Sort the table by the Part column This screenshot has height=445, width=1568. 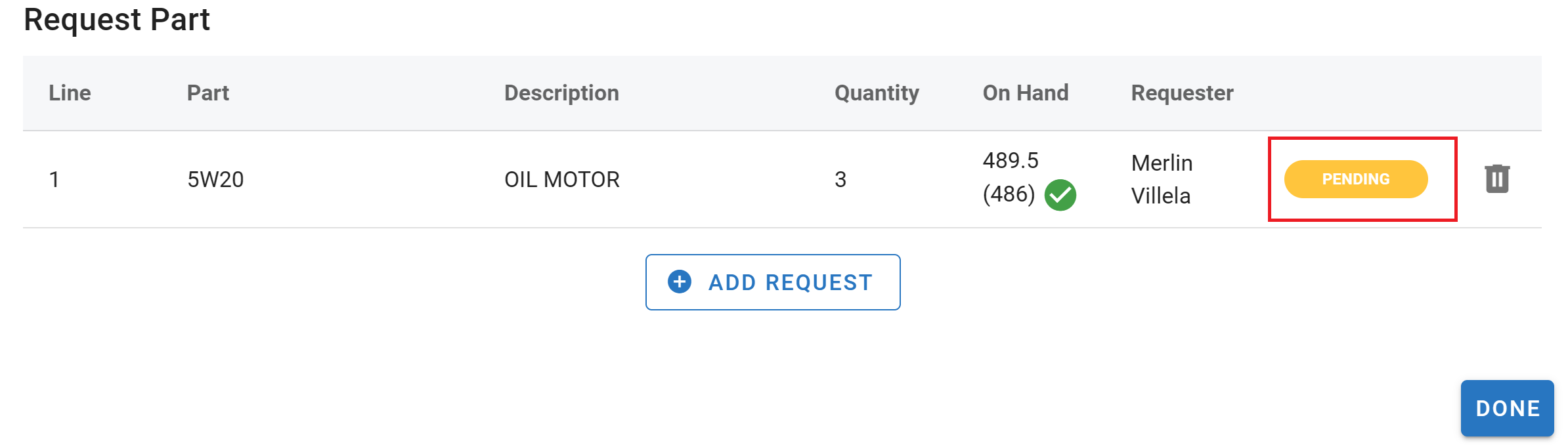pos(207,93)
